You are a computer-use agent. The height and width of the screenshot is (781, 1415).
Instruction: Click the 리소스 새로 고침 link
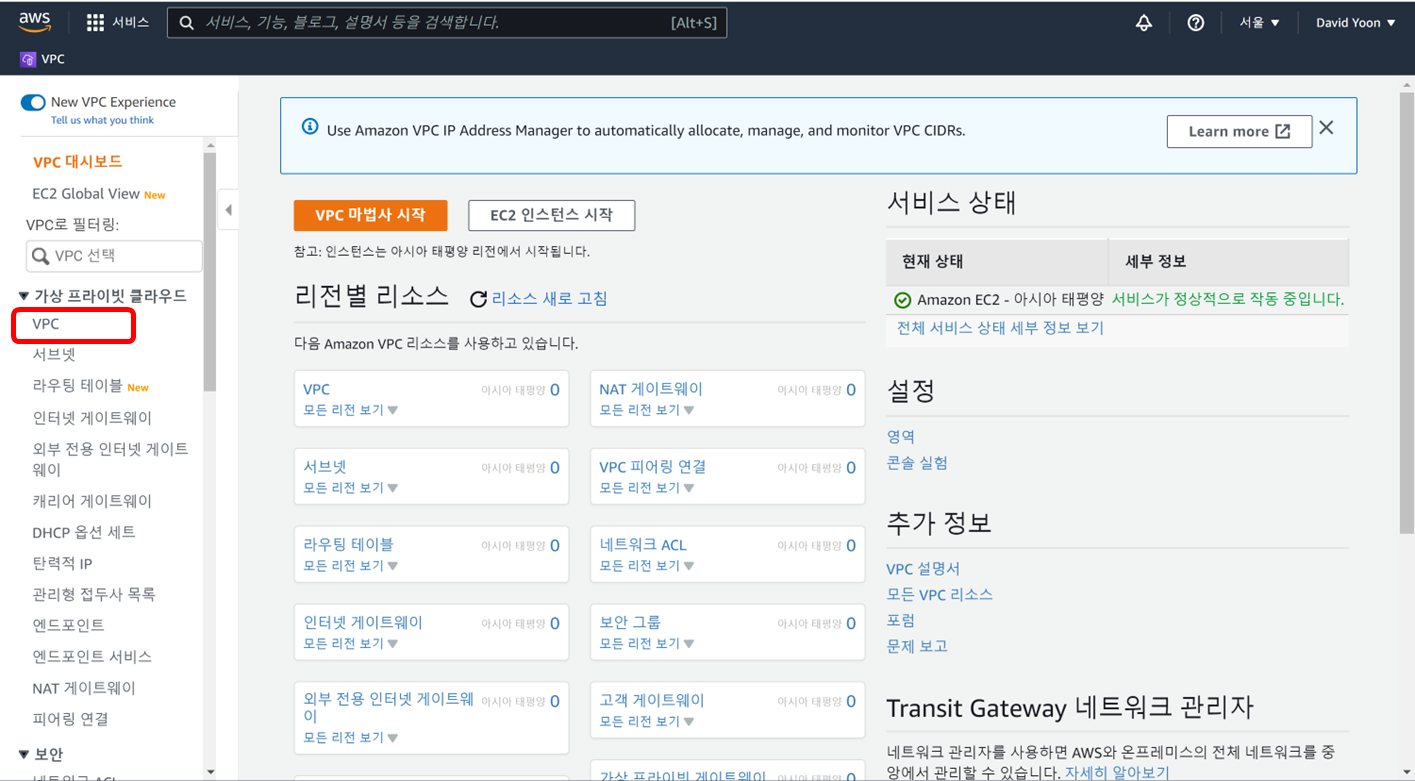point(549,299)
